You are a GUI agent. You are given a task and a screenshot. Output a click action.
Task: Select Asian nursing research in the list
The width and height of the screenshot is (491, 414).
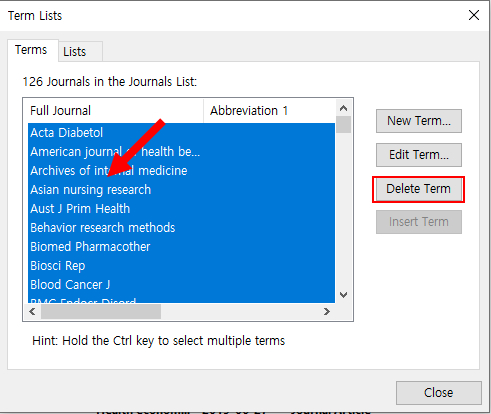click(x=181, y=190)
